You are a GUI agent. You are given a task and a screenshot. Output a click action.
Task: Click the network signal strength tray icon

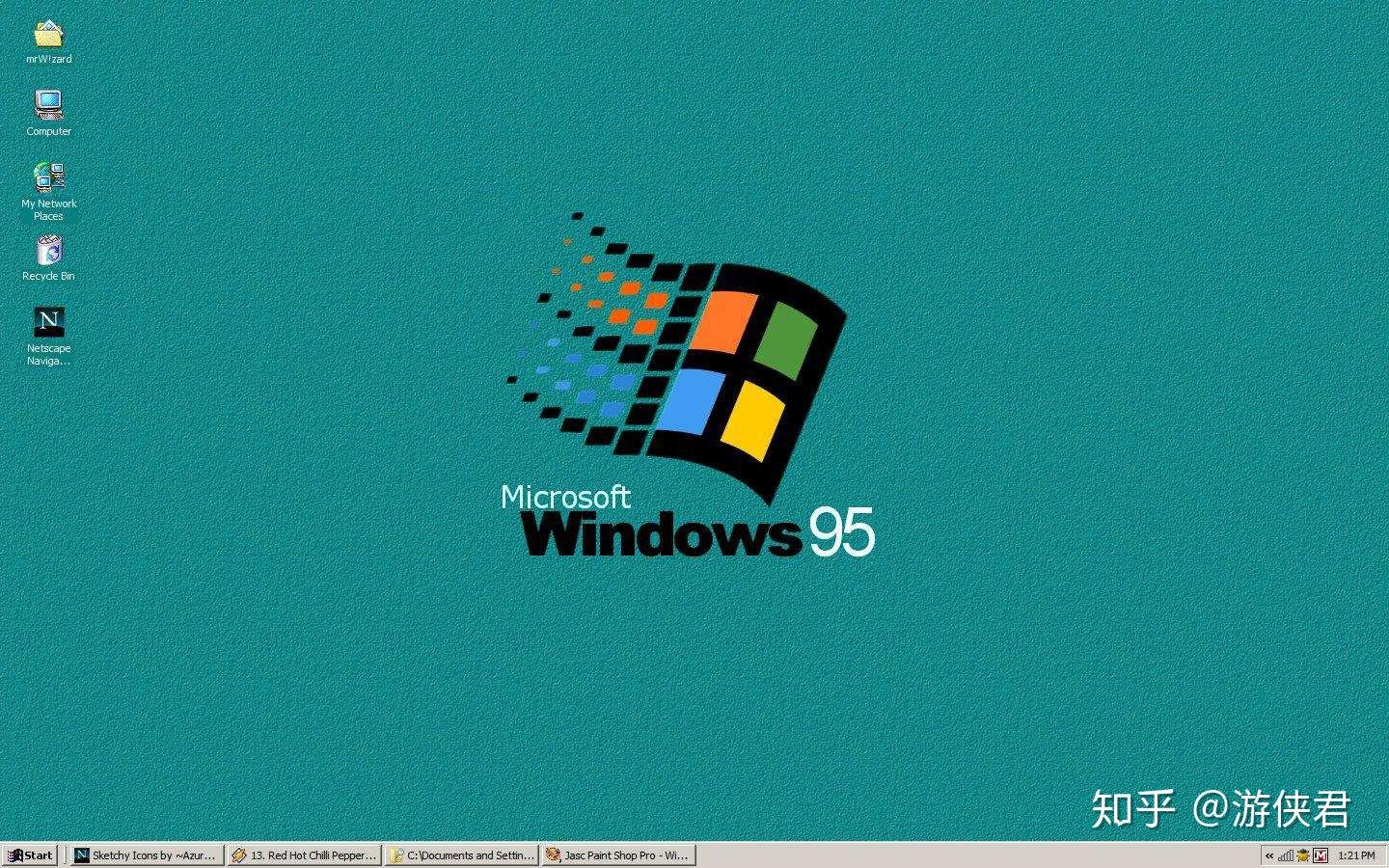[1287, 855]
